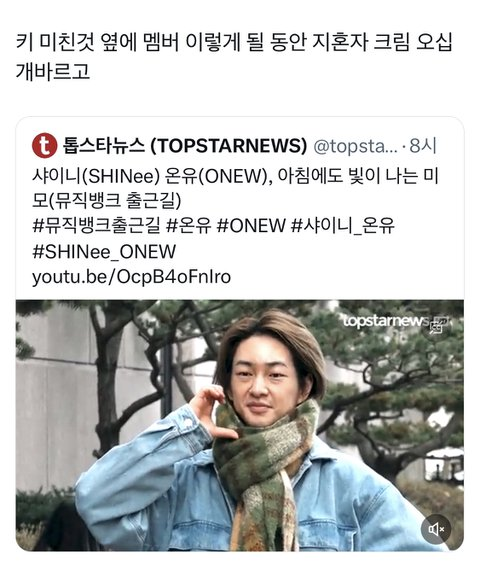
Task: Play the ONEW video thumbnail
Action: point(240,425)
